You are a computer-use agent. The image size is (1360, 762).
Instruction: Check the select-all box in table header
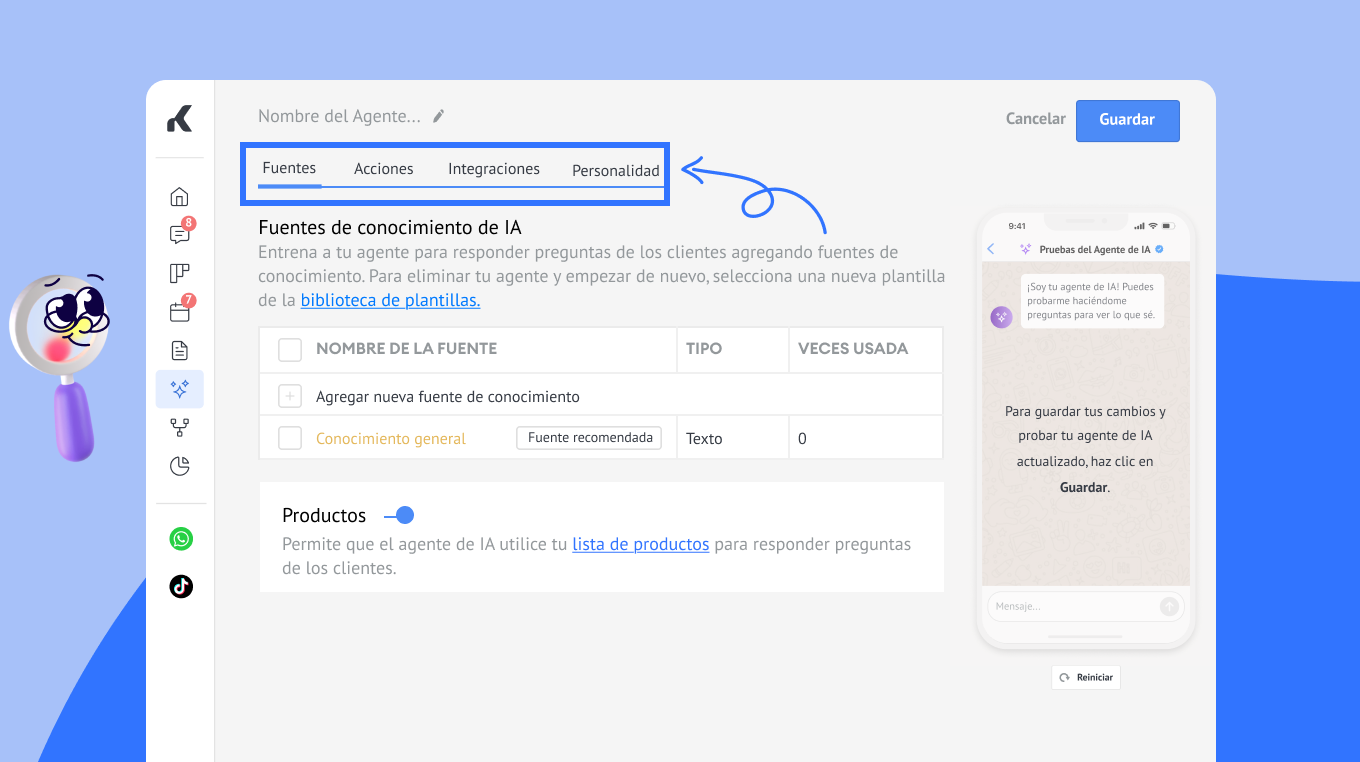coord(290,349)
